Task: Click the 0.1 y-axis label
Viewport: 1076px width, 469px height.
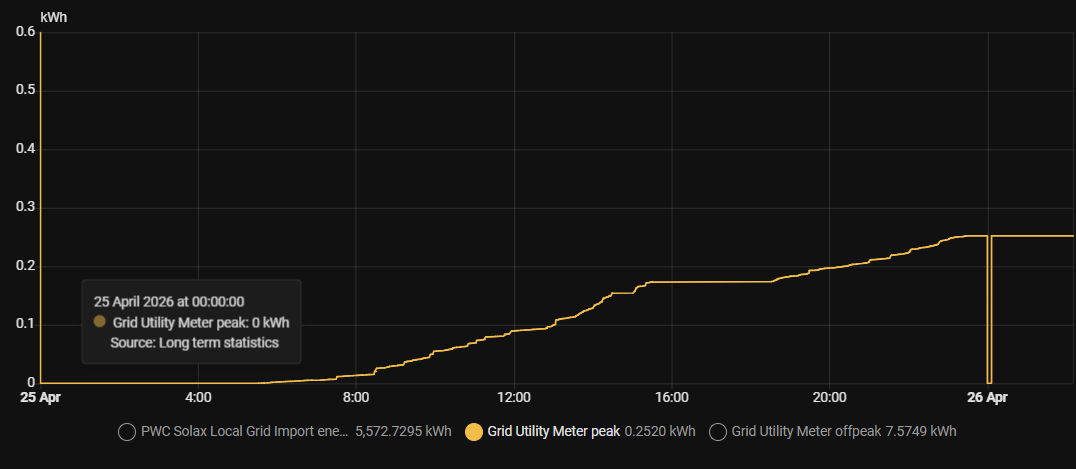Action: [x=25, y=325]
